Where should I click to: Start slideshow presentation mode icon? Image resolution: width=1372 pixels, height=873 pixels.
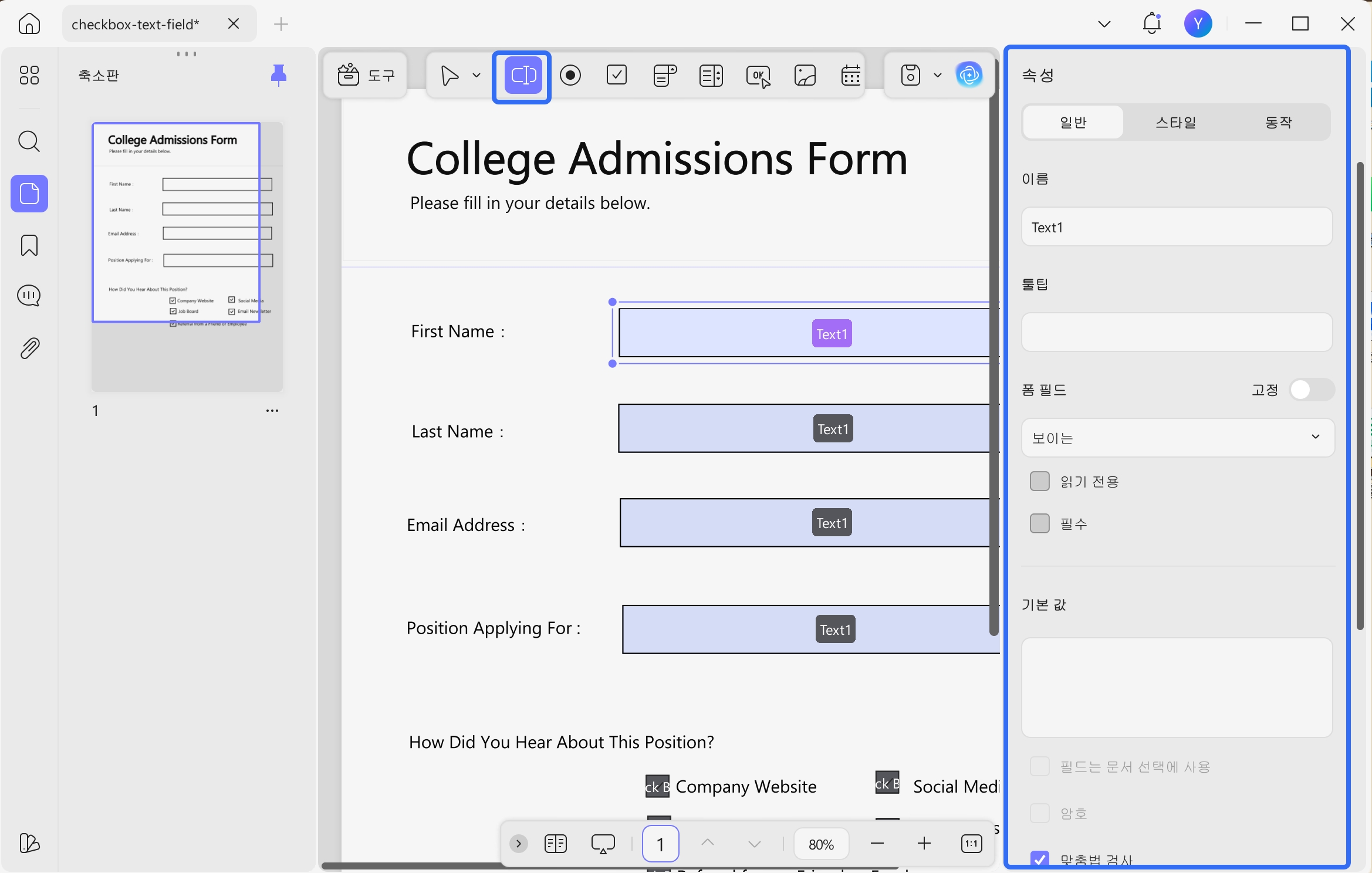pos(603,844)
